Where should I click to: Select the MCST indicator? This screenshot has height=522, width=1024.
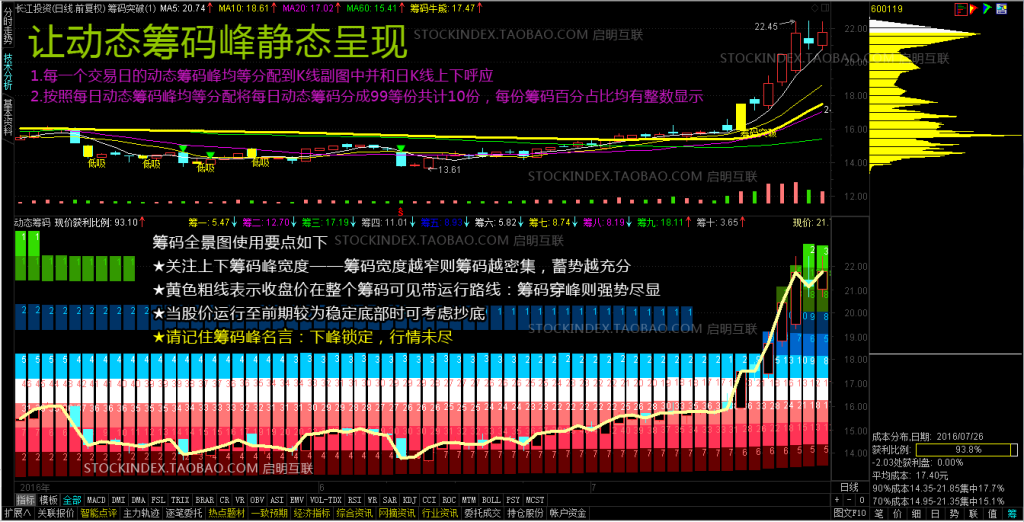point(535,500)
